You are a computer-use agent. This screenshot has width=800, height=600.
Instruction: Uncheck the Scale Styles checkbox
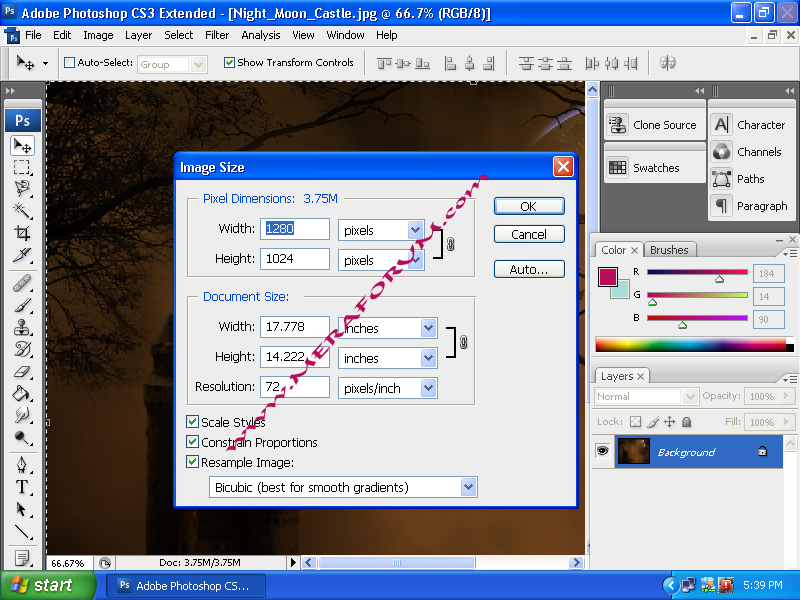pos(192,422)
